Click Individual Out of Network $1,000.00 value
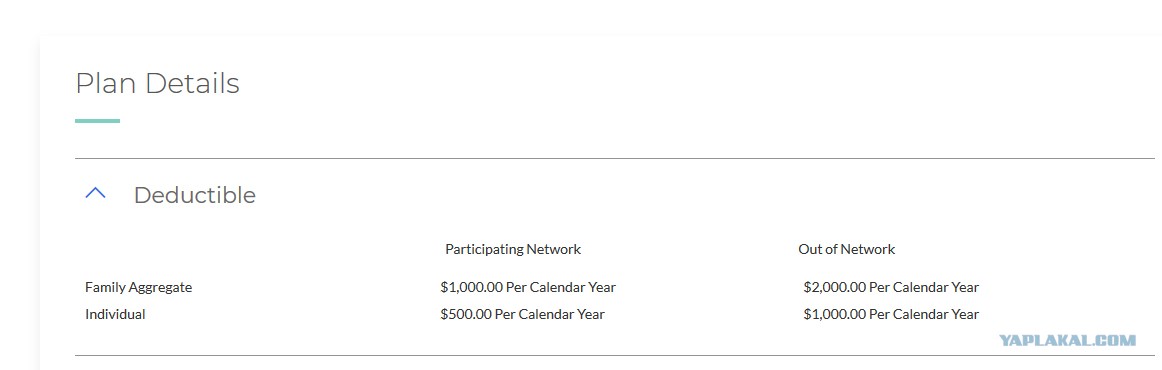The width and height of the screenshot is (1162, 370). [891, 314]
